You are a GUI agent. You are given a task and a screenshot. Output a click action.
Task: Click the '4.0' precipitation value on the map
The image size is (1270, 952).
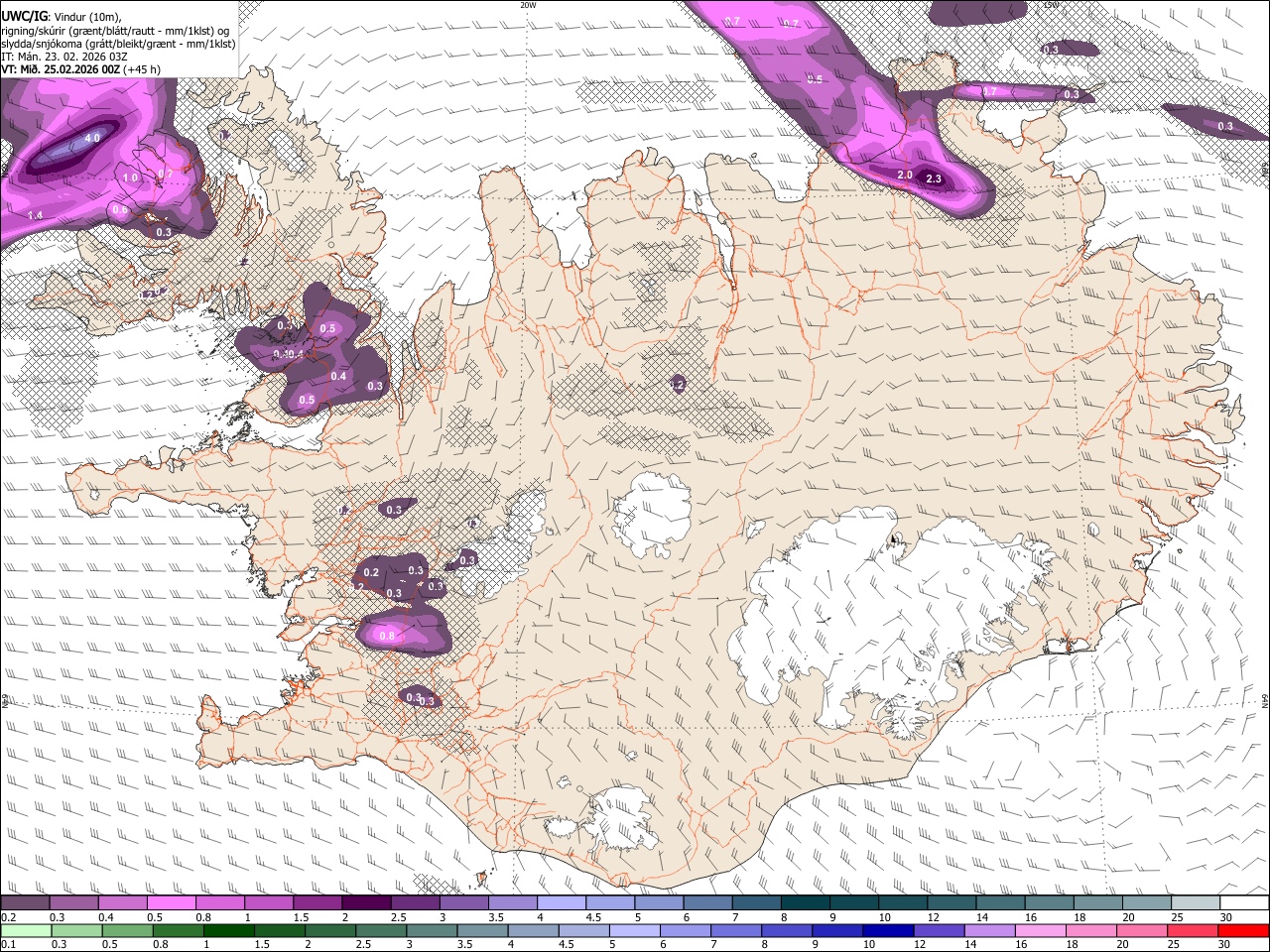tap(92, 138)
